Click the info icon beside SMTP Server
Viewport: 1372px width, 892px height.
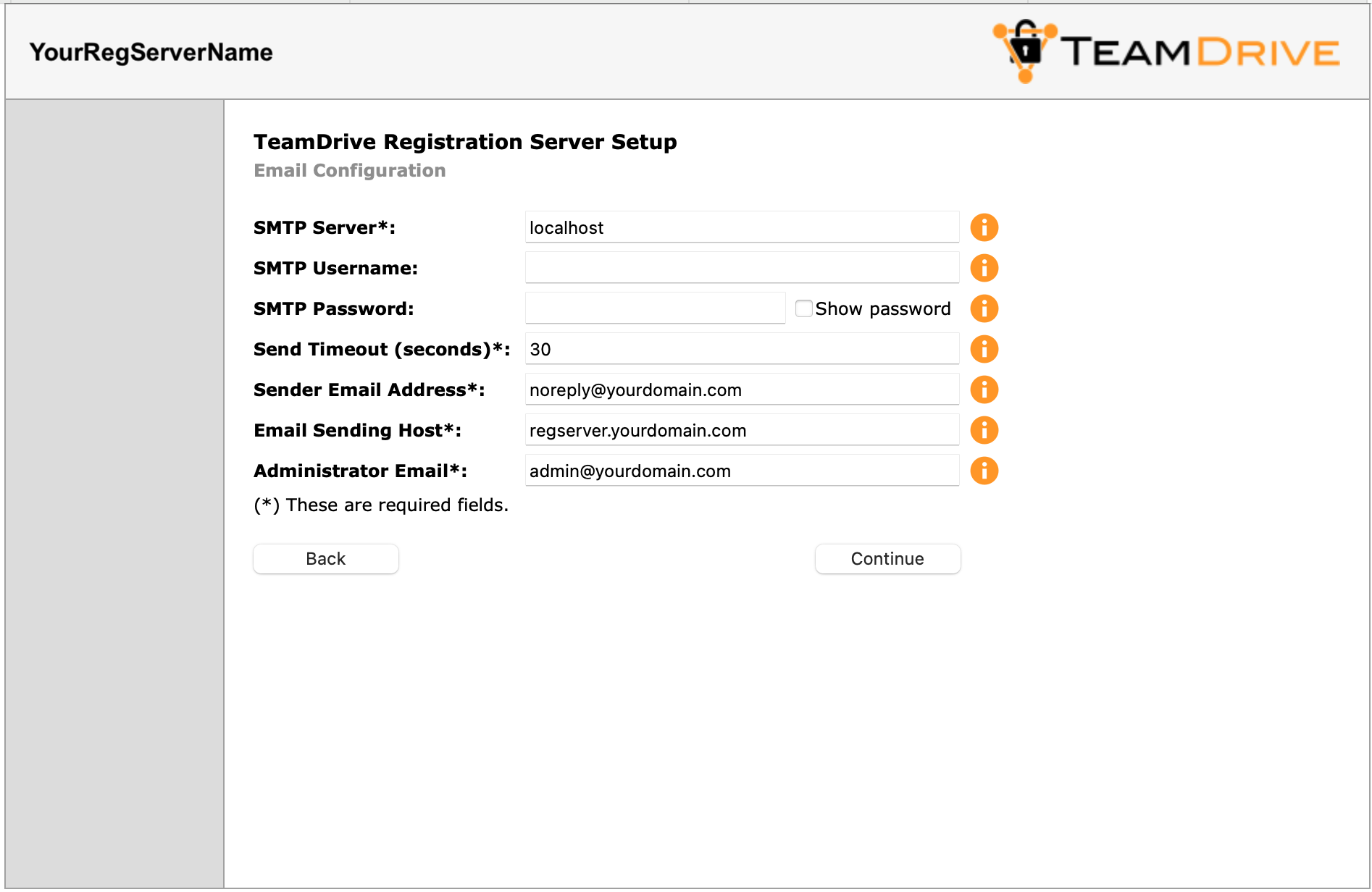point(984,227)
